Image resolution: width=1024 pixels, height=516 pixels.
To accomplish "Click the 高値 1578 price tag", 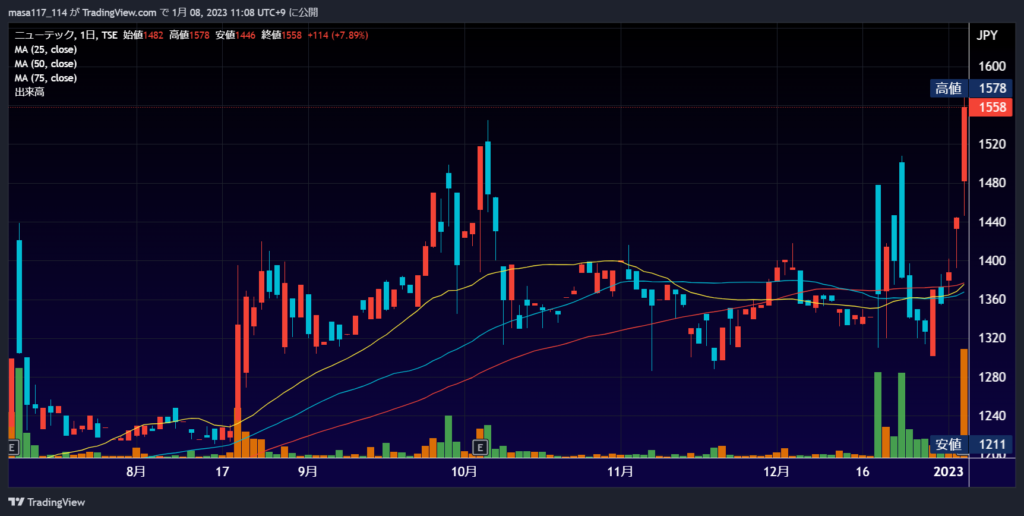I will 971,88.
